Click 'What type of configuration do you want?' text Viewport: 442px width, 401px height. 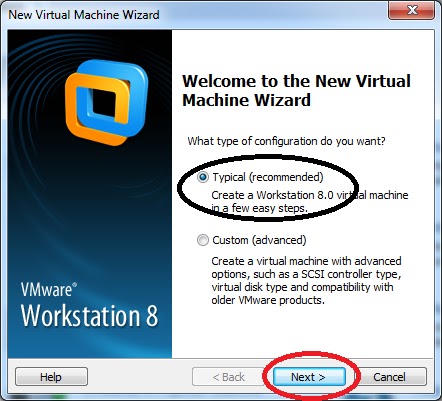(286, 141)
